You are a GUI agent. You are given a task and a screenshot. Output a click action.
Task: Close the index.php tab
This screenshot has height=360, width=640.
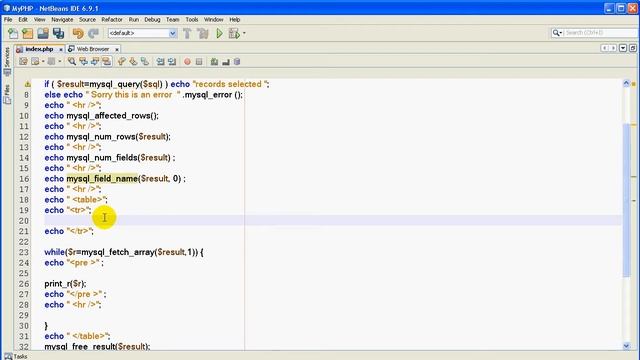(x=61, y=49)
